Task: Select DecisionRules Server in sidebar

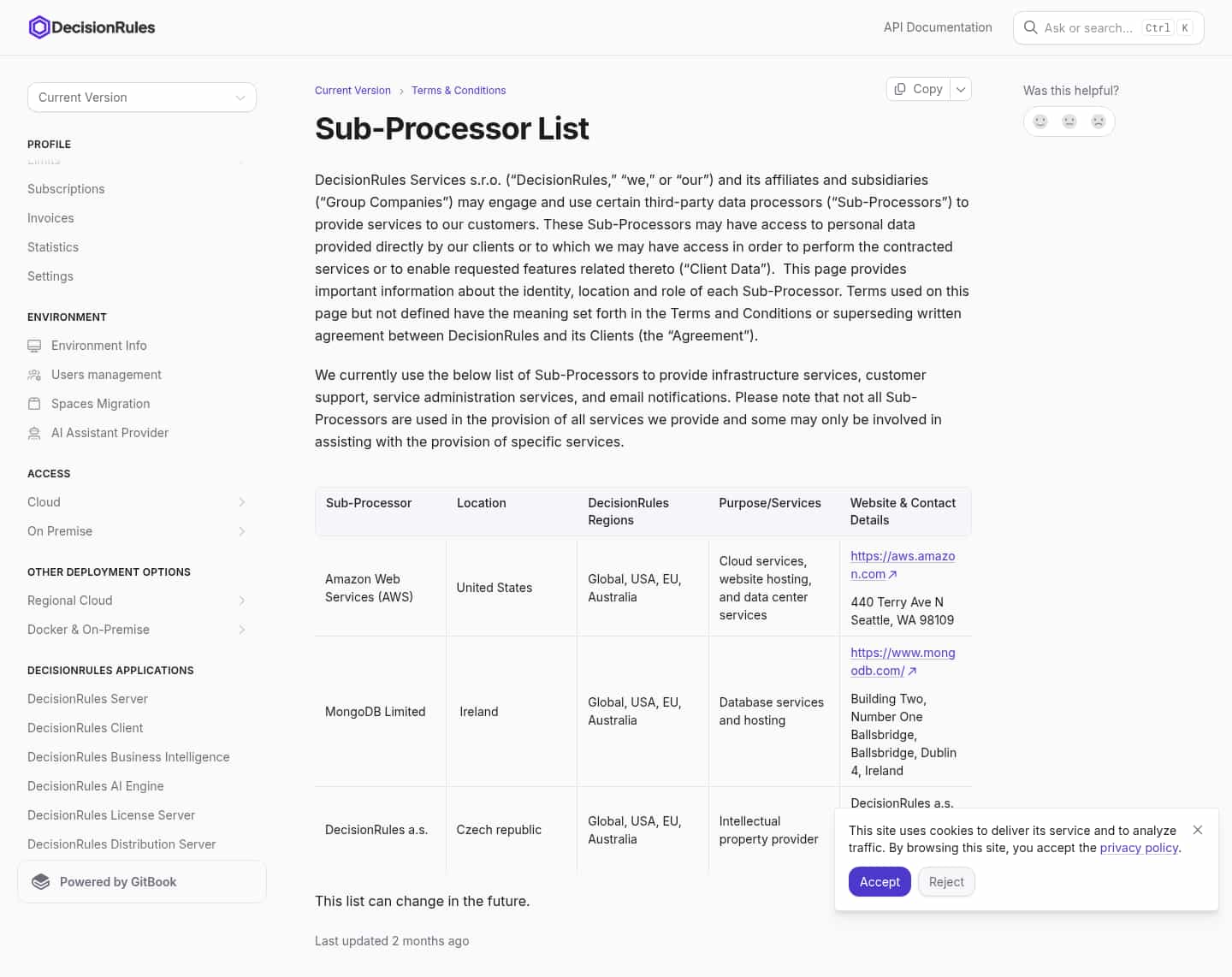Action: pos(87,699)
